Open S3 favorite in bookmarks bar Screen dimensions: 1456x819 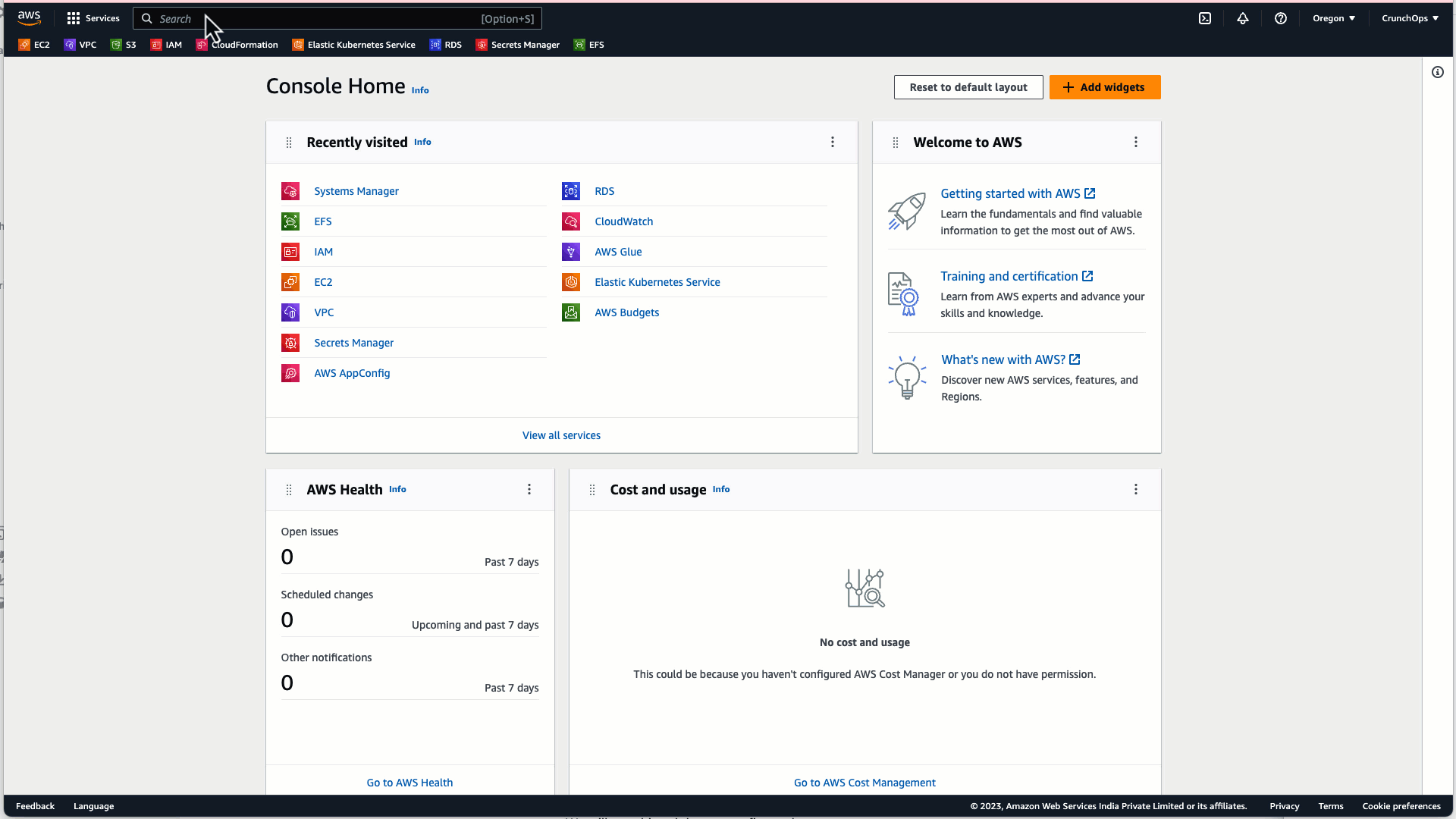pyautogui.click(x=124, y=45)
